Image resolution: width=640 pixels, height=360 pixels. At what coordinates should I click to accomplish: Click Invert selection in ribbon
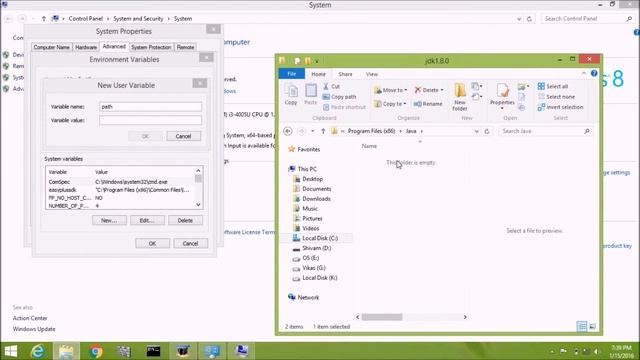[x=560, y=107]
